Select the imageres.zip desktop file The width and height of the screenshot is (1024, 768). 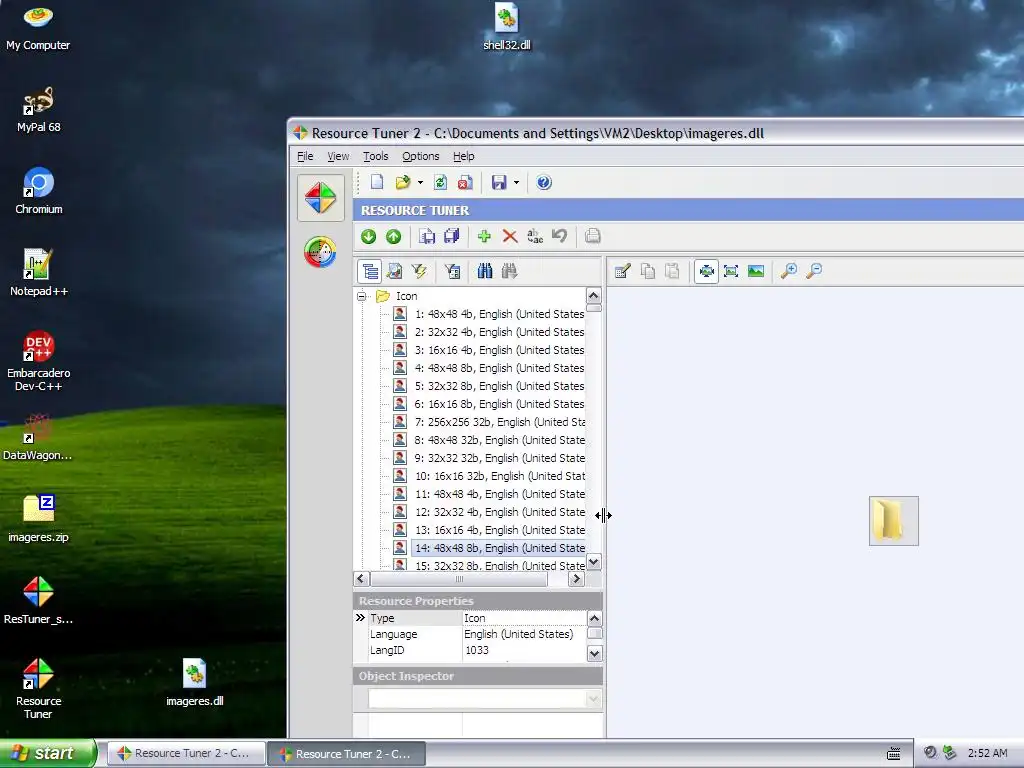(x=39, y=519)
